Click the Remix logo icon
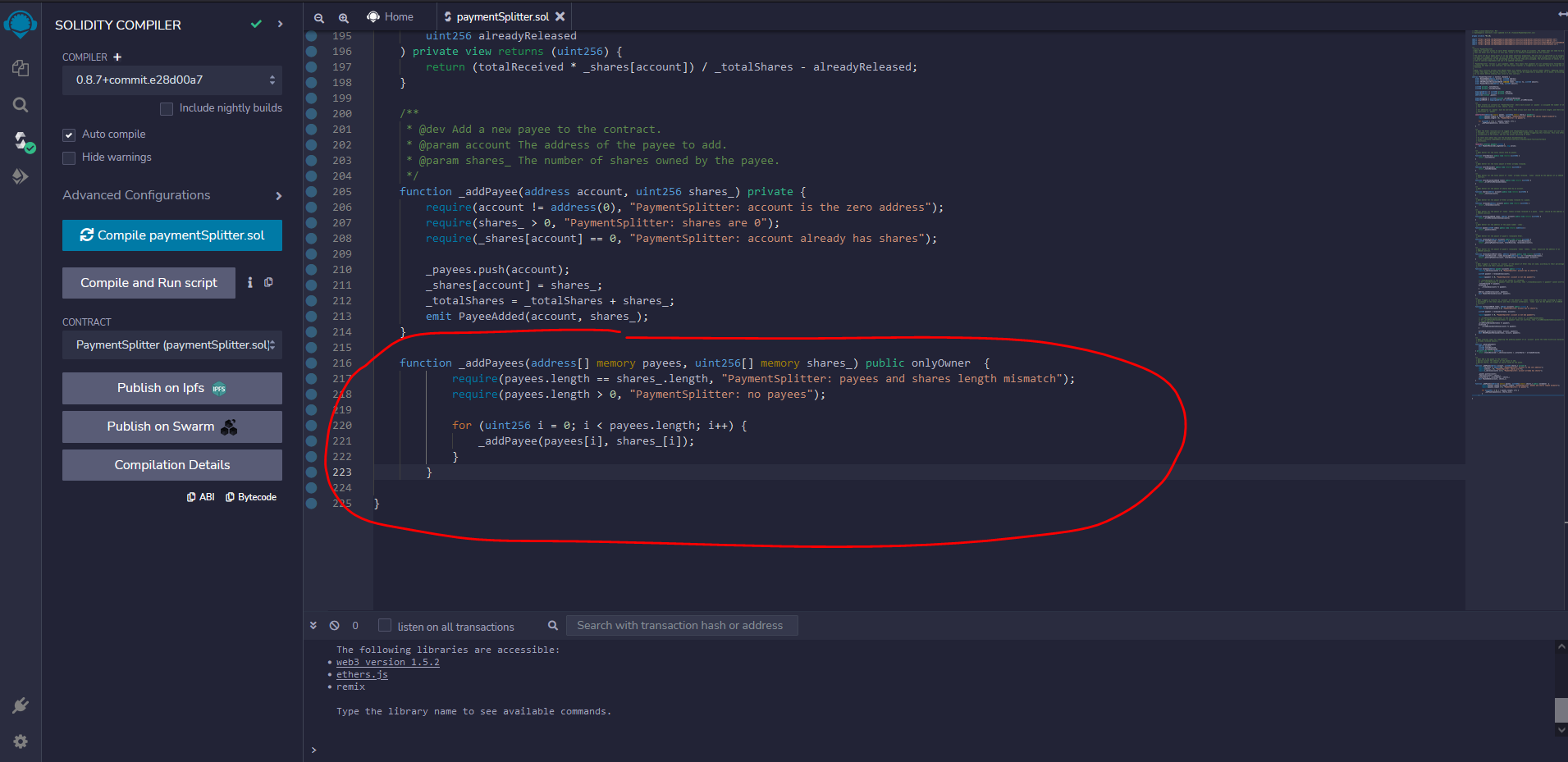The height and width of the screenshot is (762, 1568). (21, 24)
